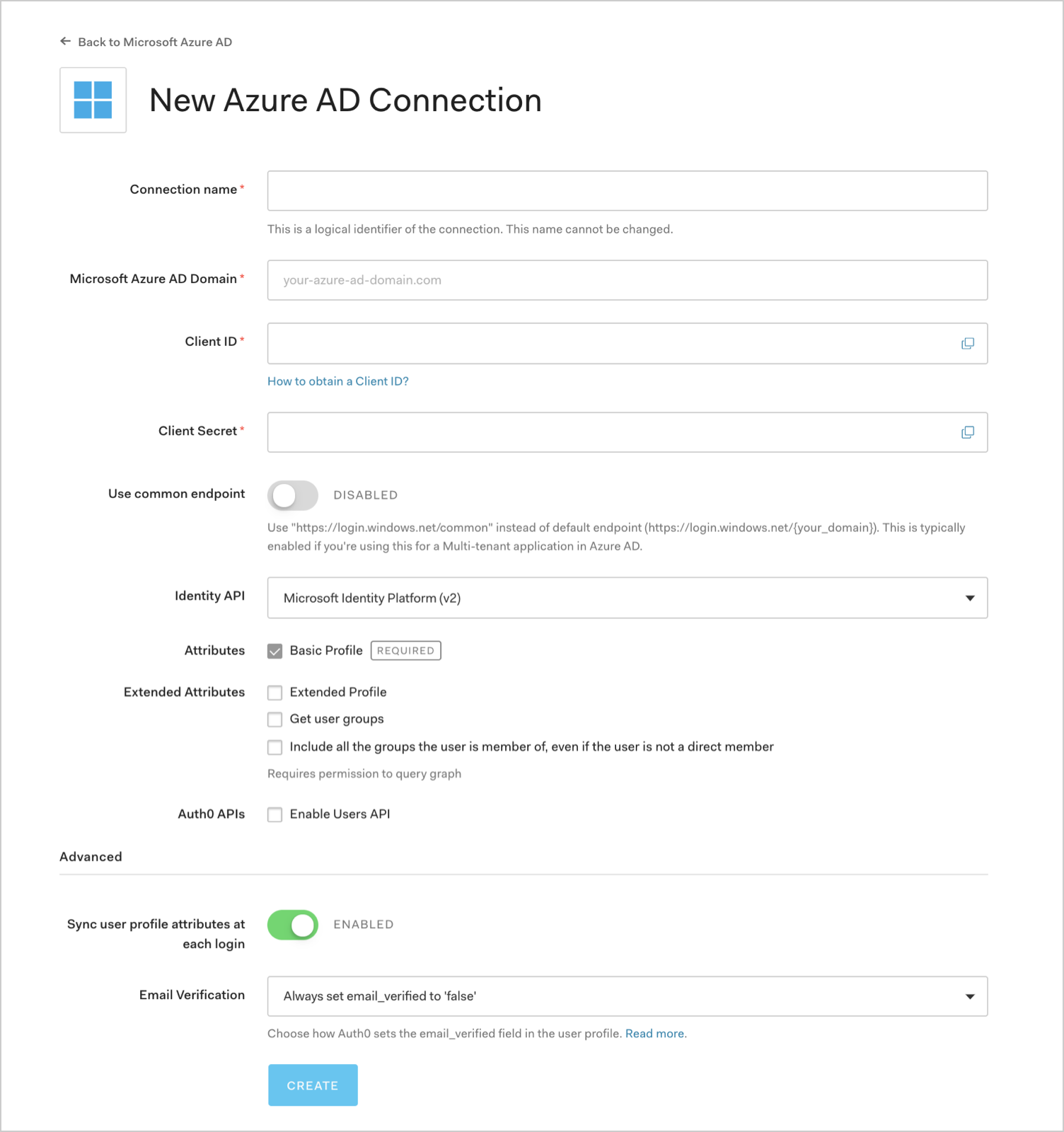Click the Microsoft Azure AD Domain field
1064x1132 pixels.
pyautogui.click(x=628, y=280)
